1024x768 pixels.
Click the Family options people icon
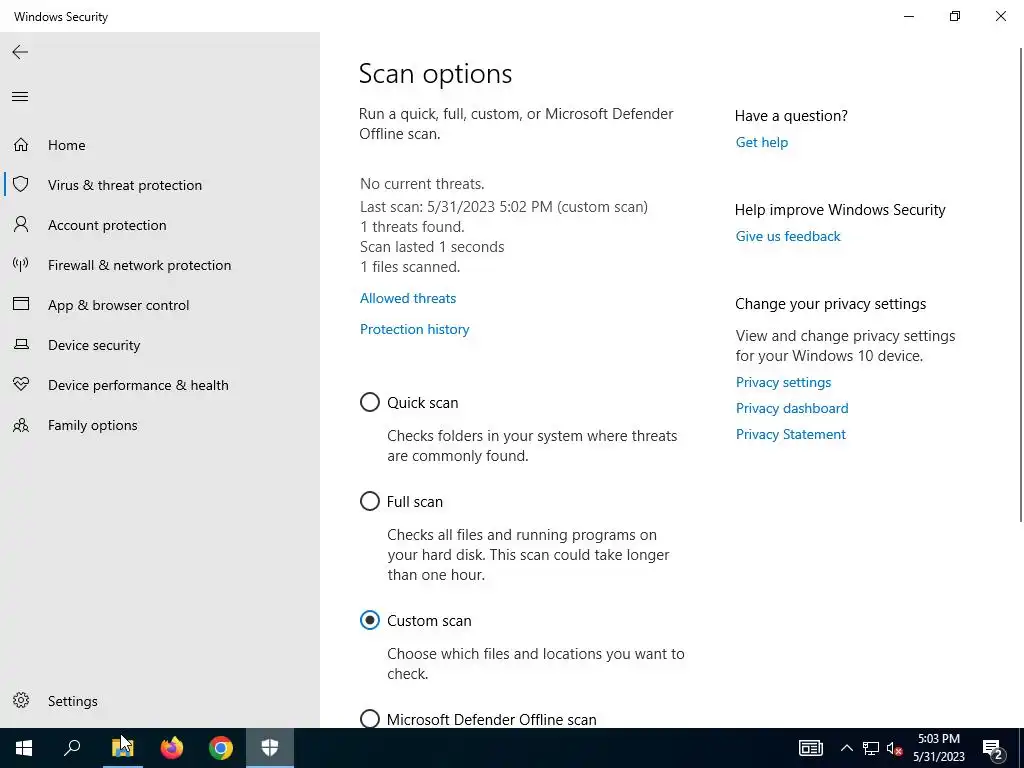pos(21,425)
